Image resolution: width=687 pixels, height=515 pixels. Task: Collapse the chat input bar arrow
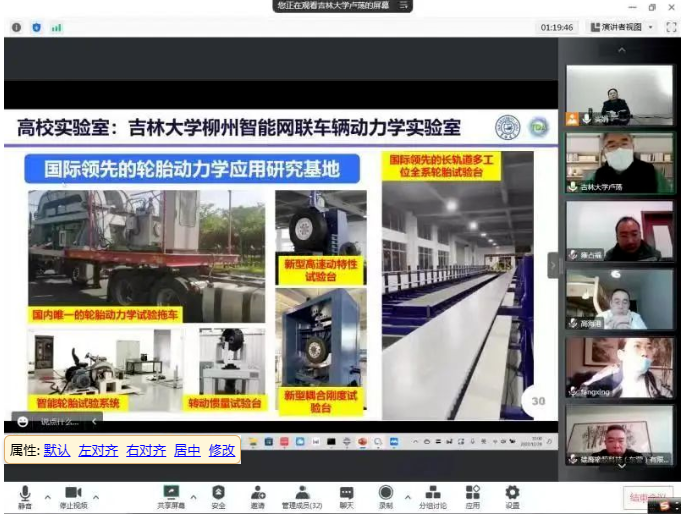[x=94, y=422]
